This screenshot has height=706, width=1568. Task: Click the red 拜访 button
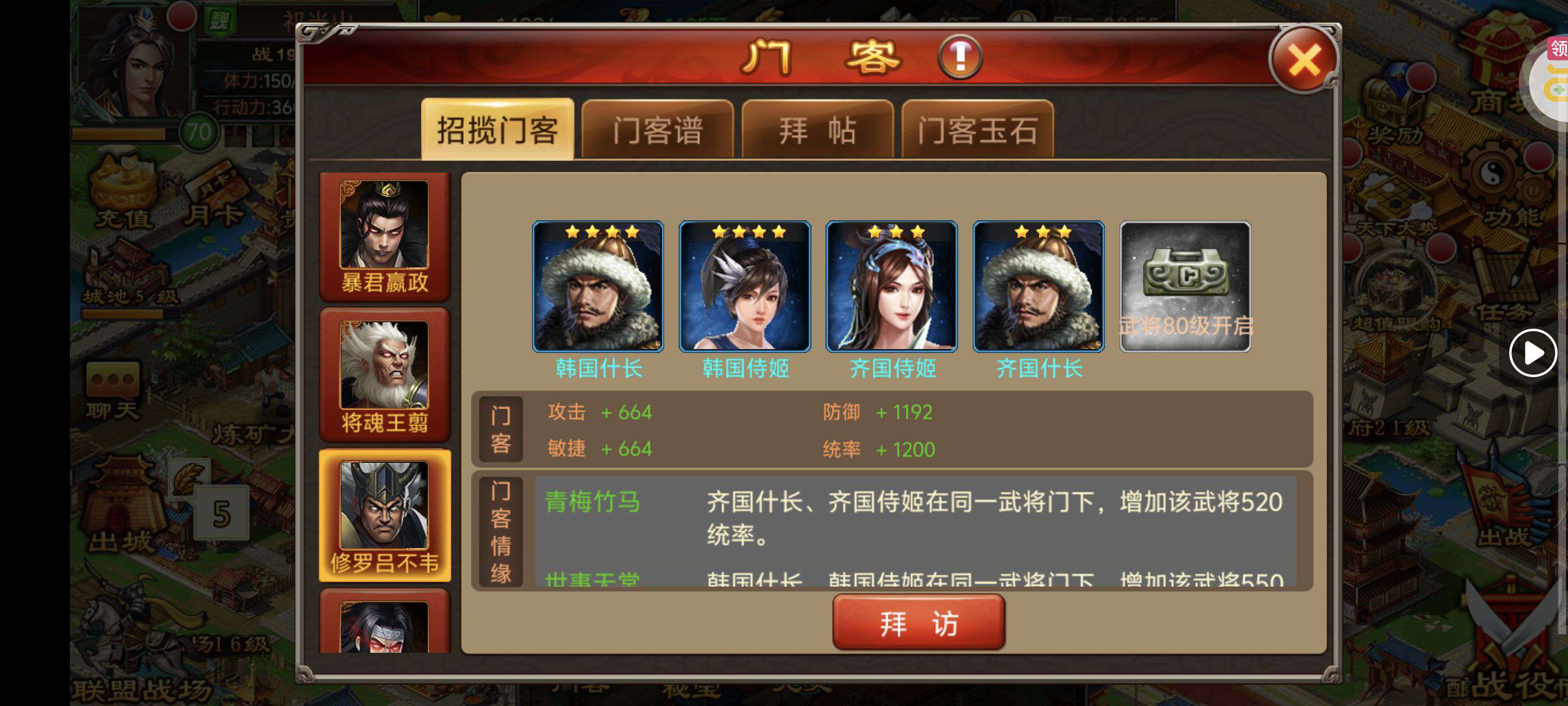(918, 623)
